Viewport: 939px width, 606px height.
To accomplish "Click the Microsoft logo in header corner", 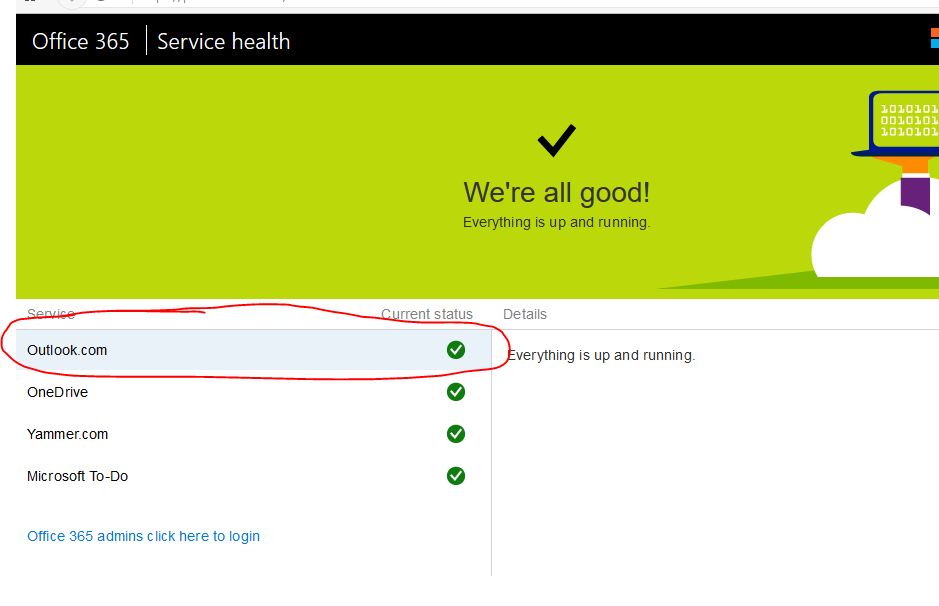I will 935,38.
